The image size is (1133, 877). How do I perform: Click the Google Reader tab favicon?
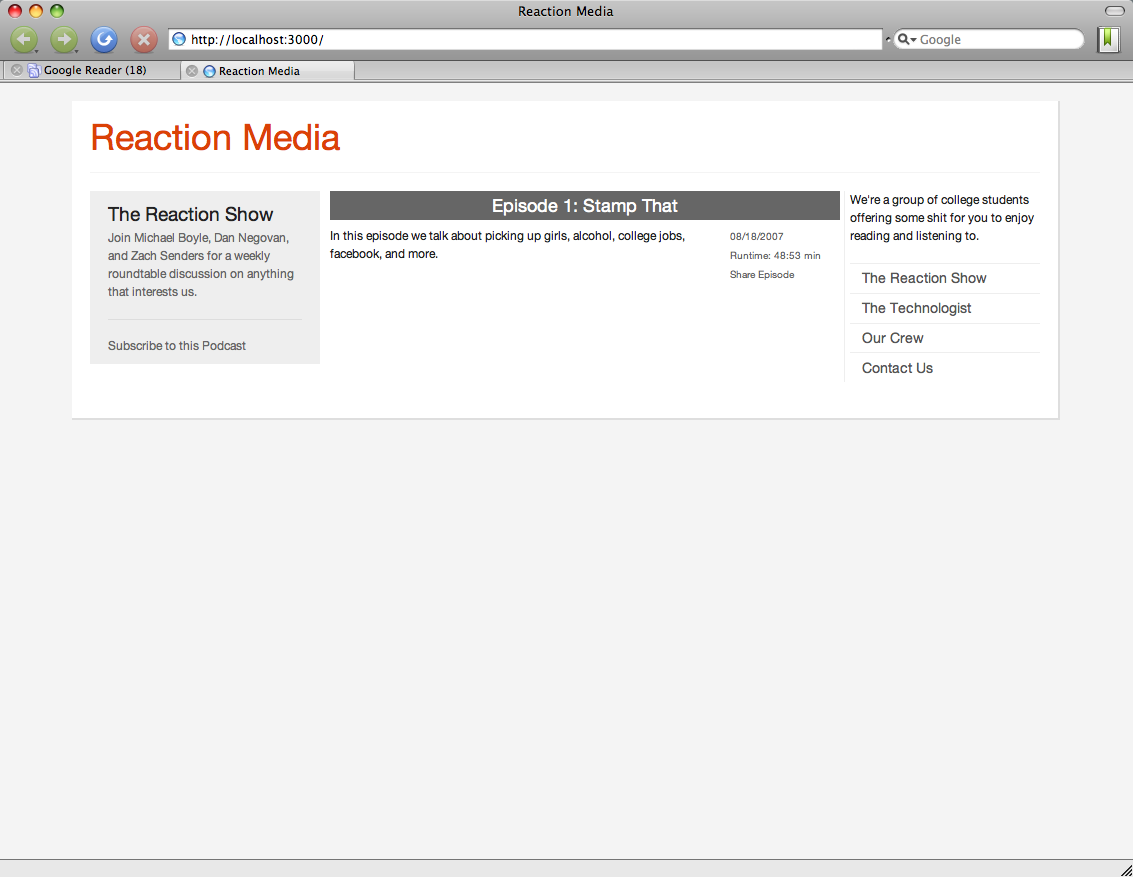pyautogui.click(x=33, y=70)
